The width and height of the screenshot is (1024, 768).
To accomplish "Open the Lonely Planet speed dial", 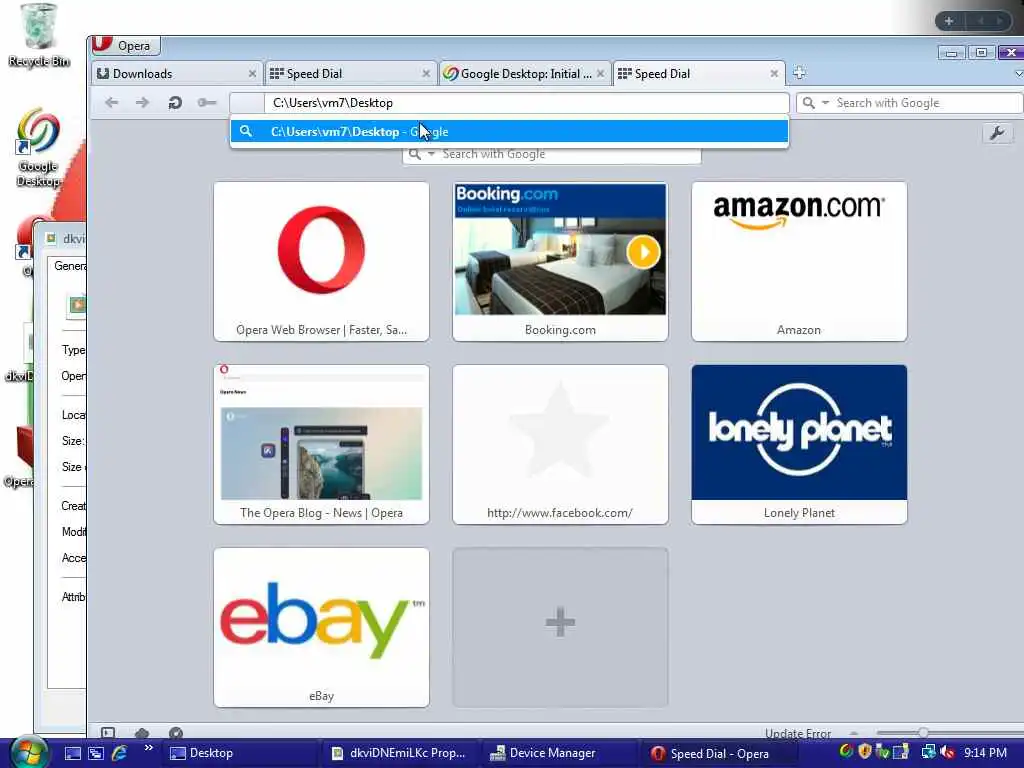I will tap(799, 444).
